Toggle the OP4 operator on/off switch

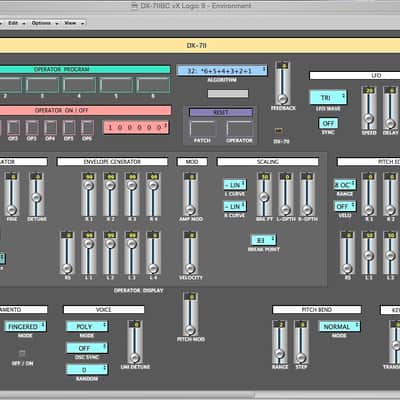(x=50, y=127)
